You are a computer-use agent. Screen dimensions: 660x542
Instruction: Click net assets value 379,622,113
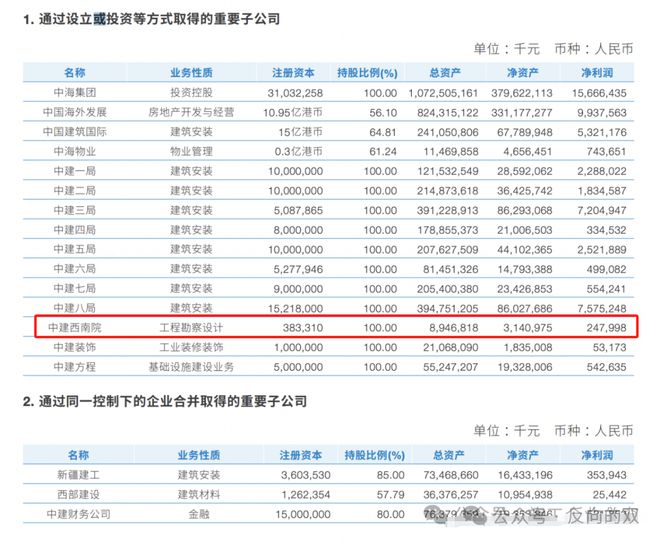tap(522, 93)
